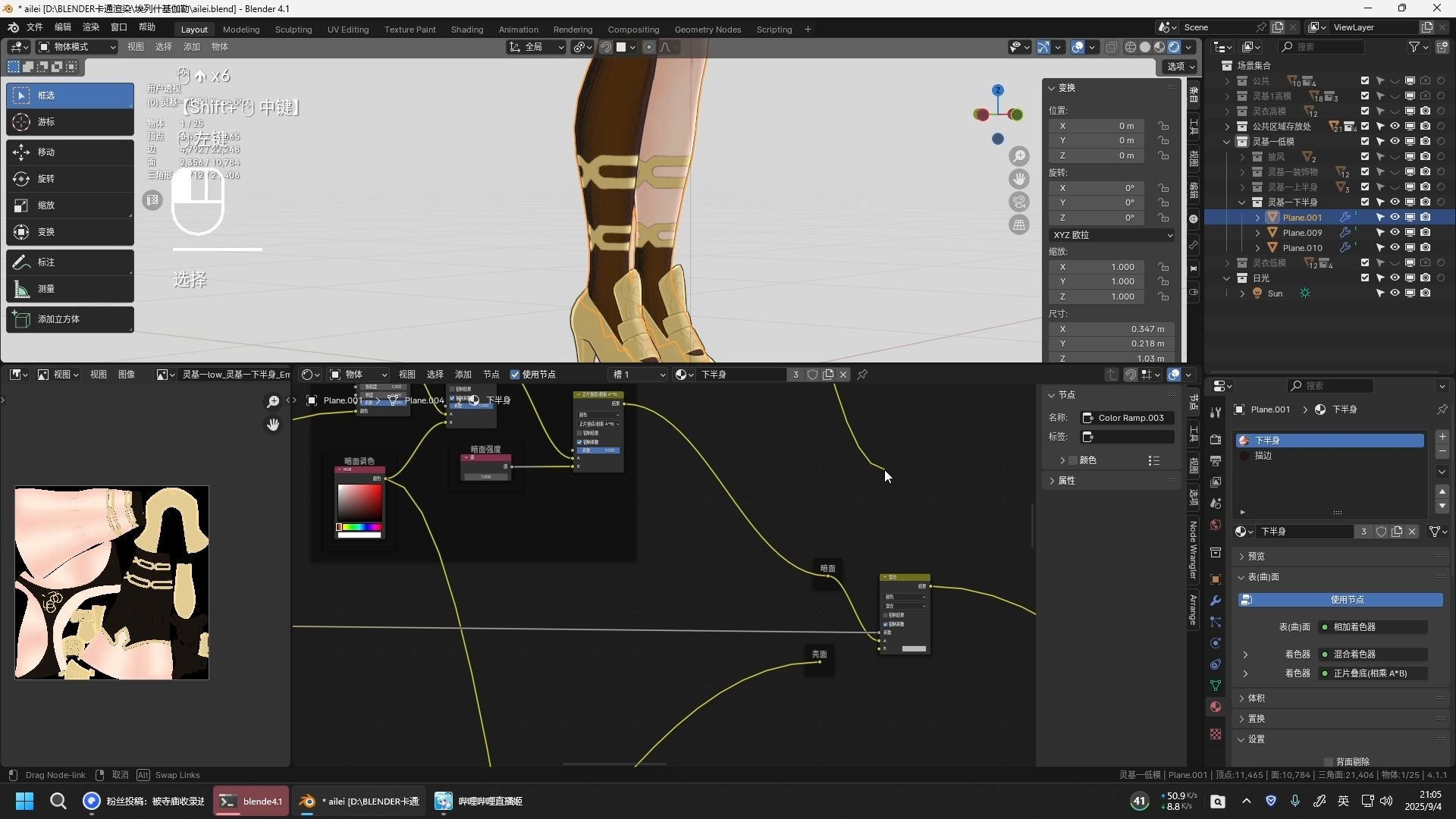
Task: Click the viewport pan hand icon
Action: click(1019, 179)
